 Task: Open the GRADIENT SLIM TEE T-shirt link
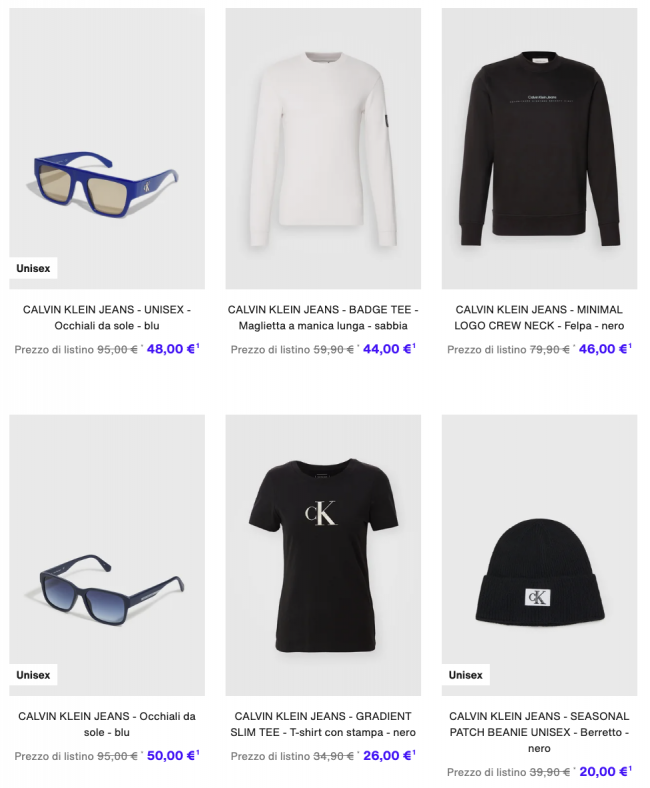click(x=323, y=724)
